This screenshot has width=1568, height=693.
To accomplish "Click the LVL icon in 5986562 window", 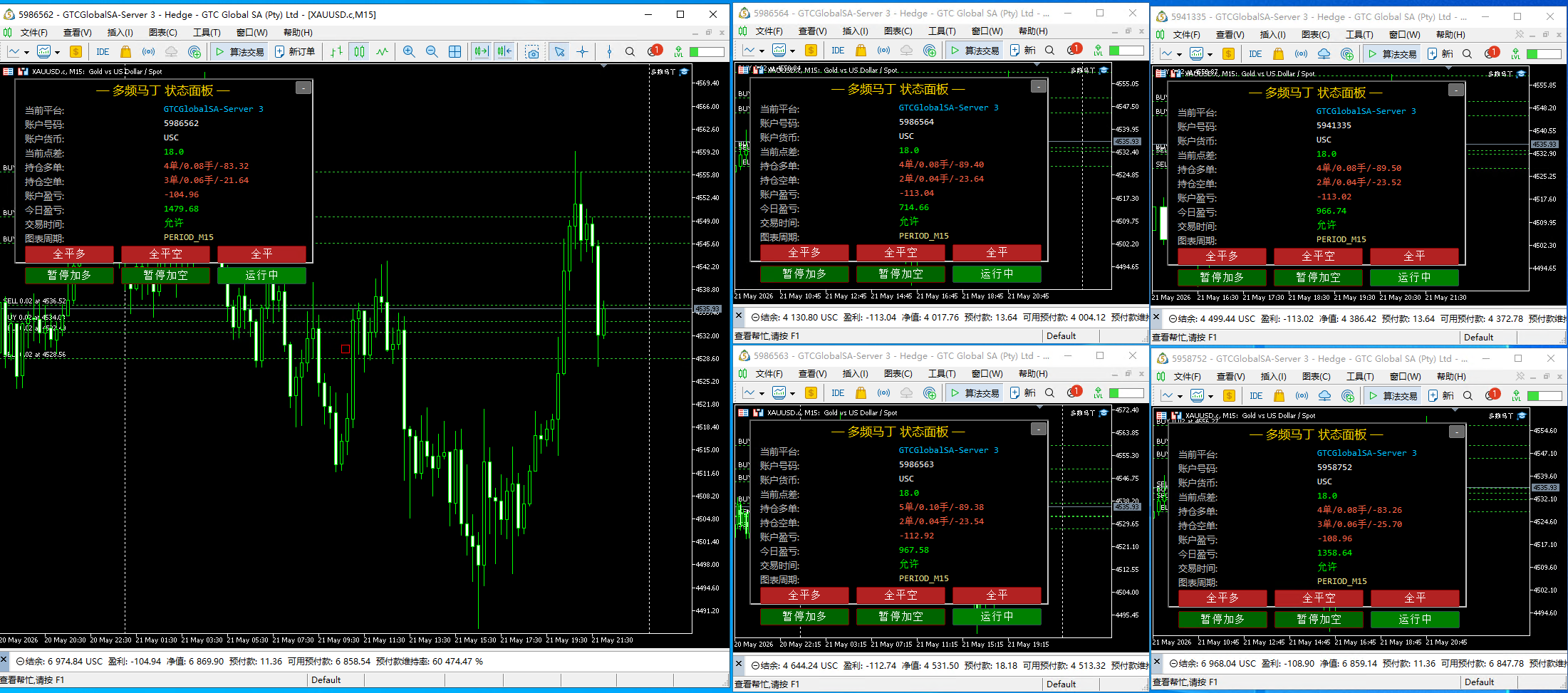I will 678,51.
